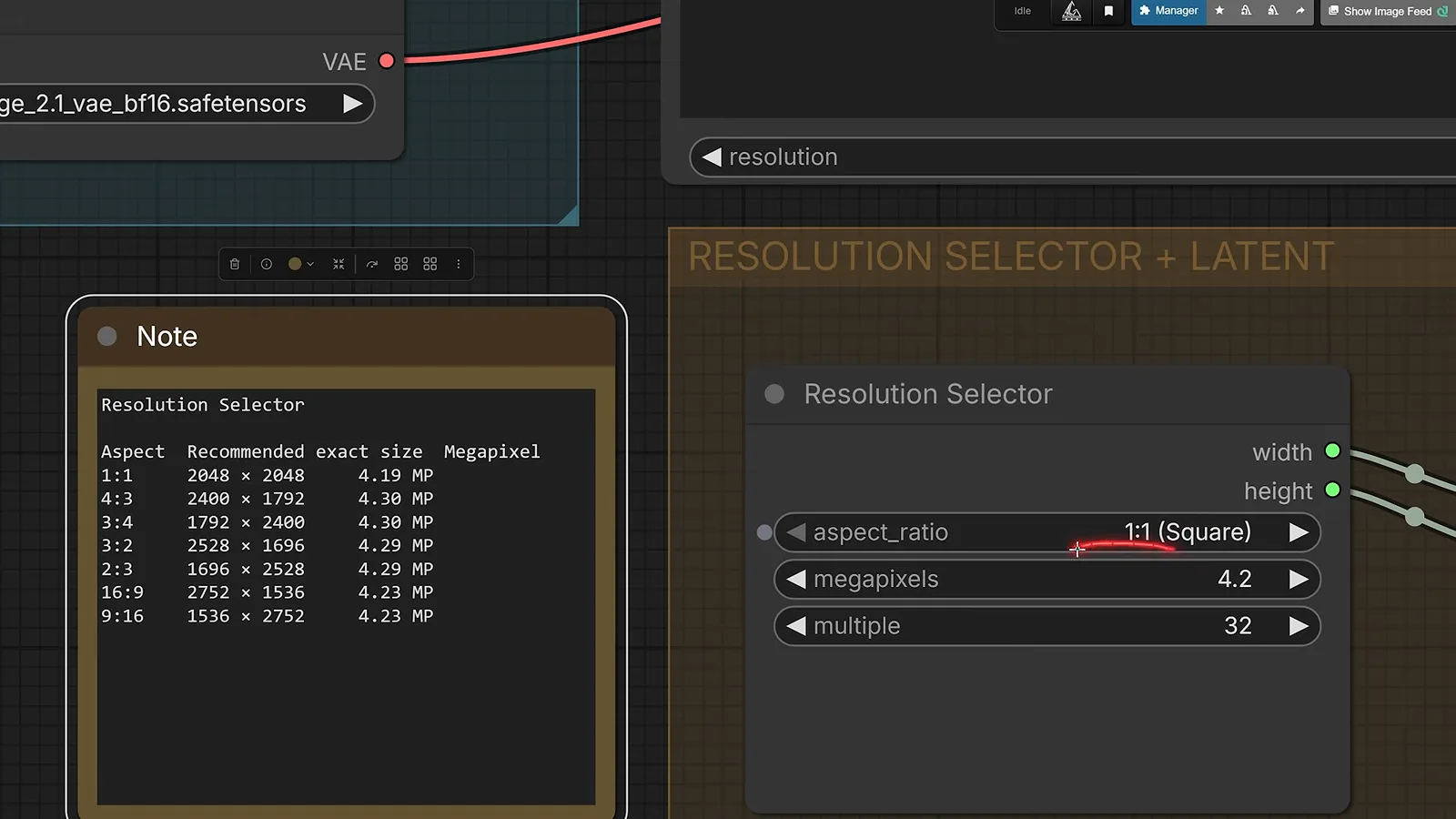The height and width of the screenshot is (819, 1456).
Task: Decrease megapixels with the left arrow
Action: click(796, 580)
